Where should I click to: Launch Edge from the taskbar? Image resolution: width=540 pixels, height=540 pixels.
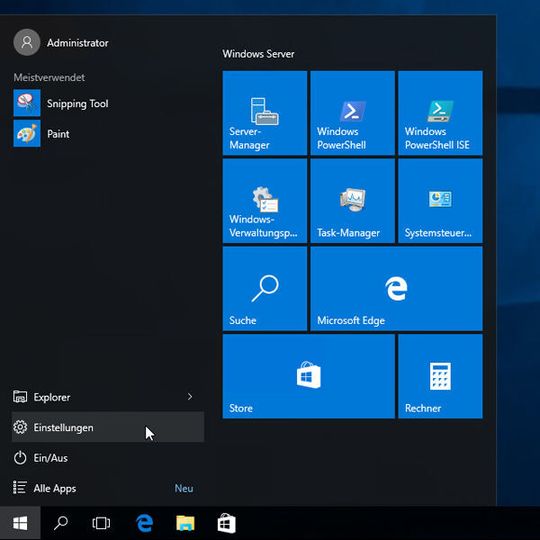click(145, 523)
